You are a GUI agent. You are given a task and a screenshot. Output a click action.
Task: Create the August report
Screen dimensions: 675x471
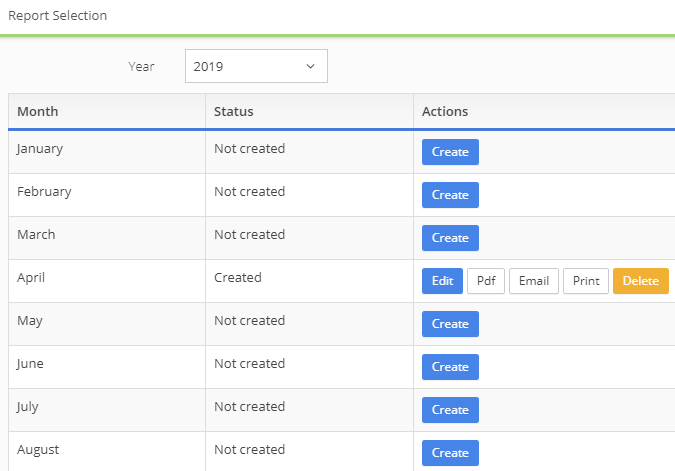(x=450, y=453)
